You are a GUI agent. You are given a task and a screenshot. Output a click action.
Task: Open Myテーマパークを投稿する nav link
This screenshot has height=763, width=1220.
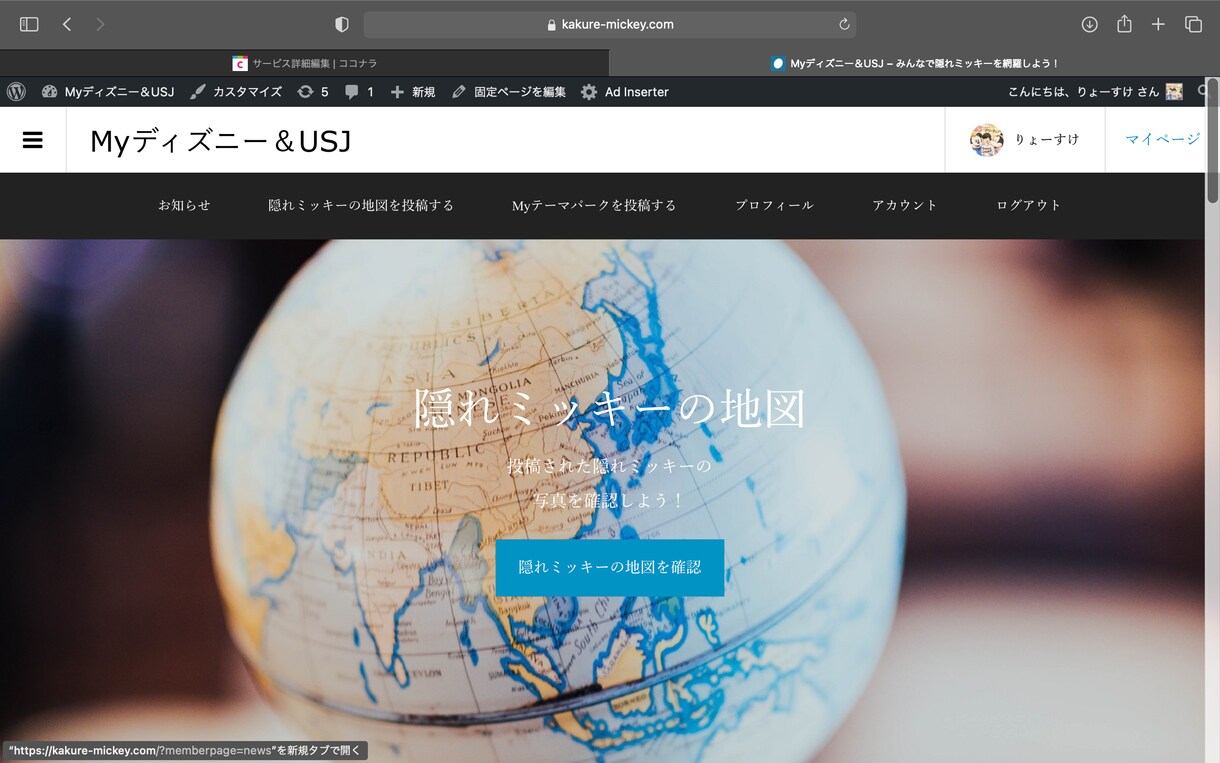pos(594,205)
